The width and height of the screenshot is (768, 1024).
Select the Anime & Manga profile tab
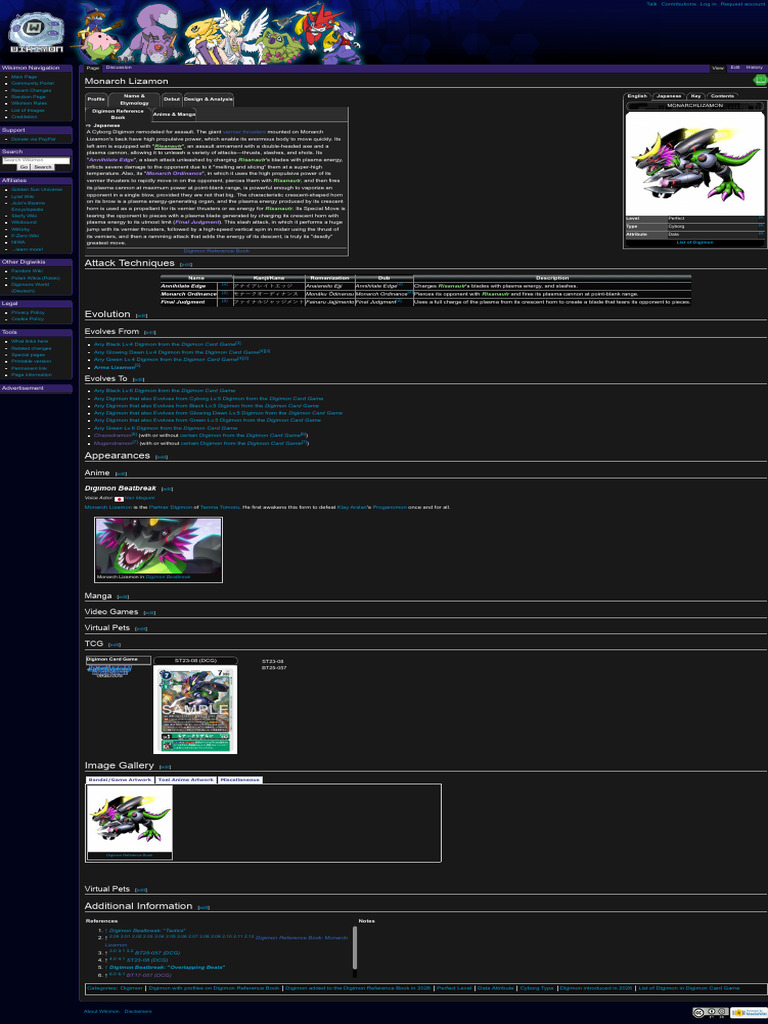(x=174, y=114)
